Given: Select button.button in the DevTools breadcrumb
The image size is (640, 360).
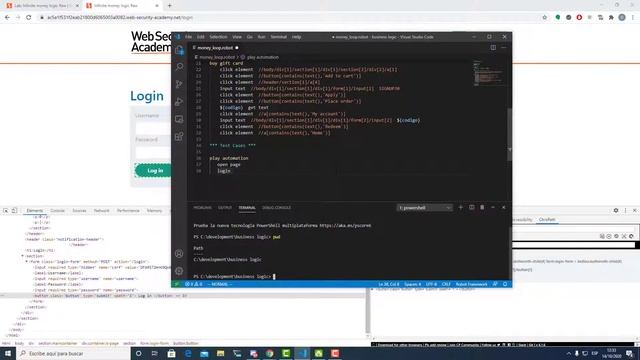Looking at the screenshot, I should (x=186, y=343).
